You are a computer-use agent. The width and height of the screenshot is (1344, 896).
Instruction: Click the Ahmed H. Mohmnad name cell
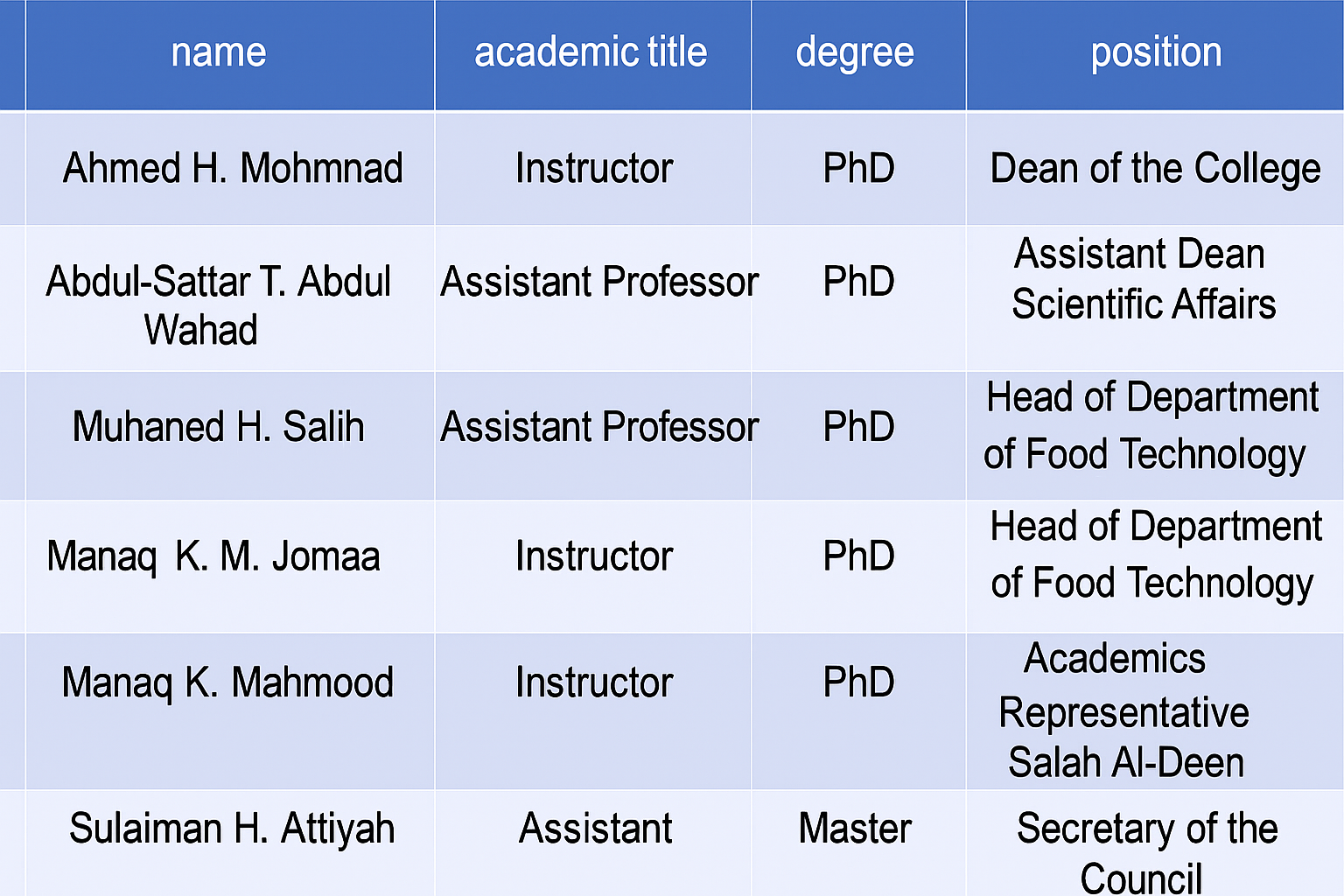(233, 168)
